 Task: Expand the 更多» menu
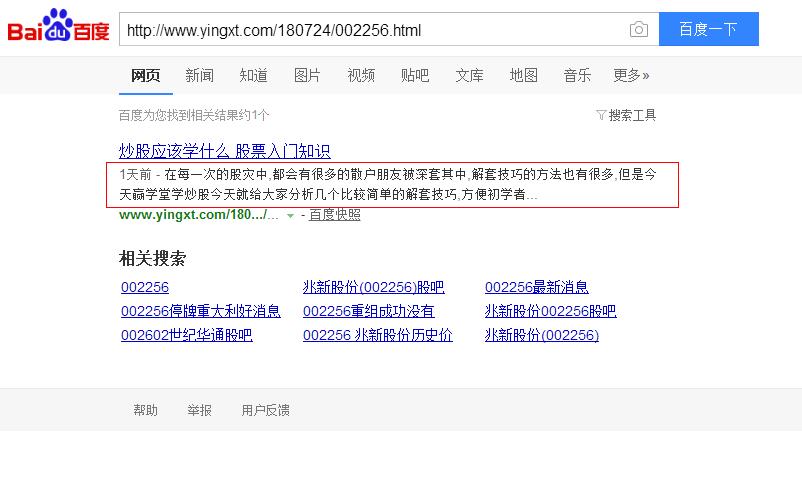[631, 76]
